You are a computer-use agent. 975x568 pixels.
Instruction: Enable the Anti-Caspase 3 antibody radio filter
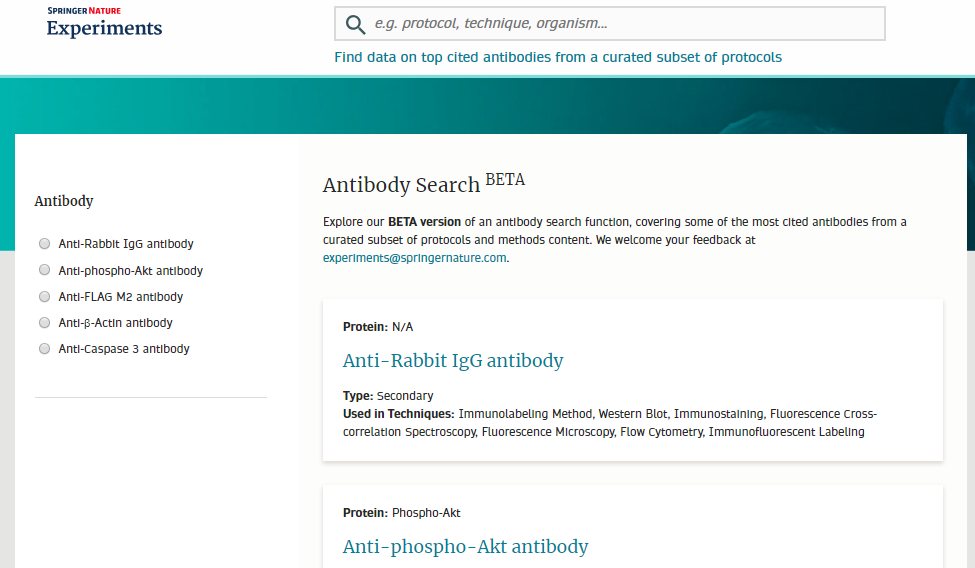pos(44,349)
